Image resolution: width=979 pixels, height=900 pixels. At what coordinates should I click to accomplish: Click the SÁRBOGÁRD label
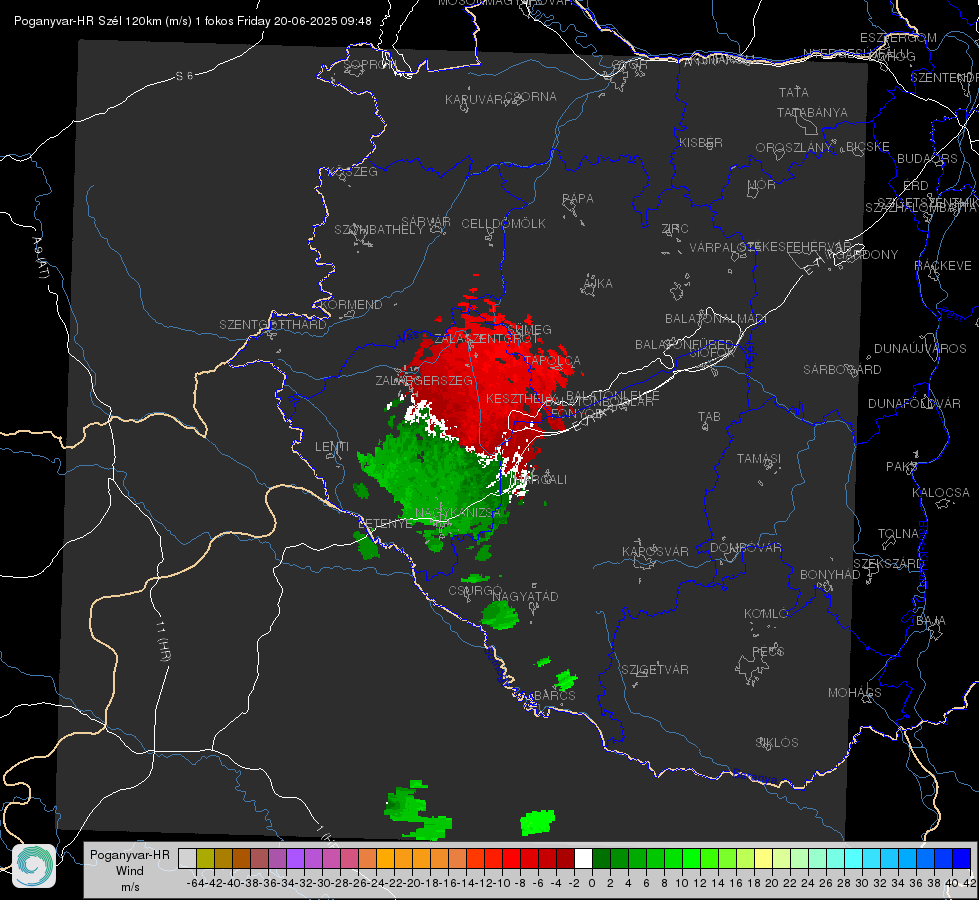click(x=842, y=370)
